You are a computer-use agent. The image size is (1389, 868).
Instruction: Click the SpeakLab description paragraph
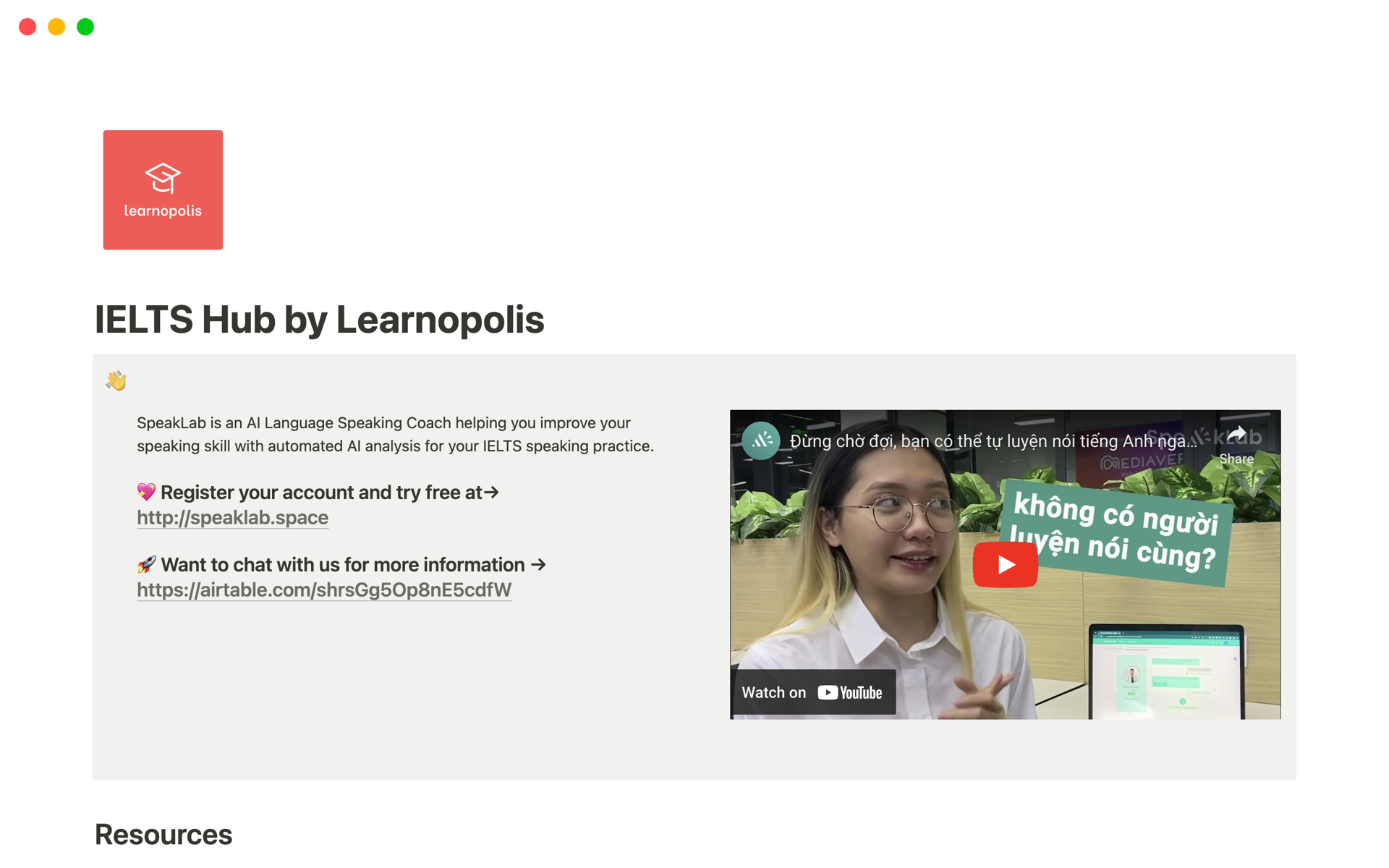coord(395,435)
